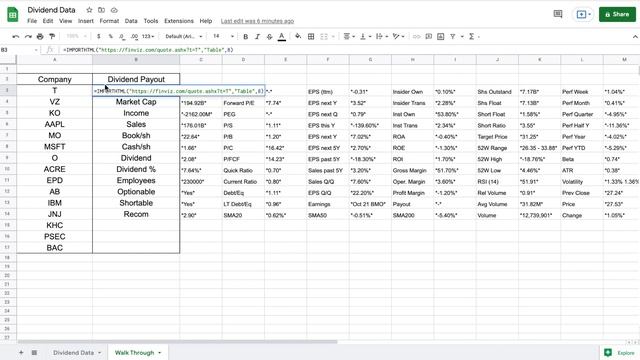Decrease decimal places
Image resolution: width=640 pixels, height=360 pixels.
coord(122,37)
